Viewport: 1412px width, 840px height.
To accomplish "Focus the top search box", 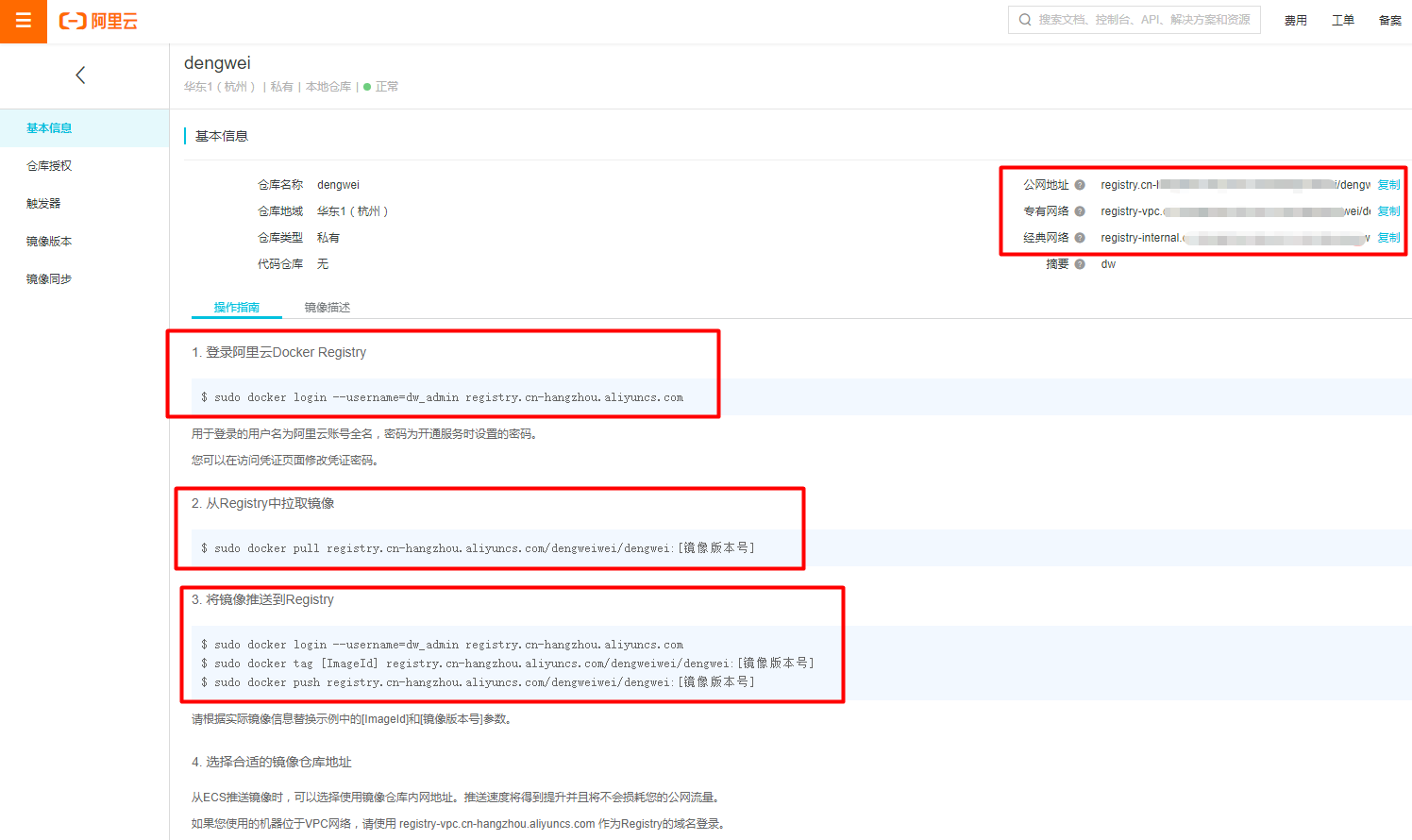I will pyautogui.click(x=1135, y=20).
